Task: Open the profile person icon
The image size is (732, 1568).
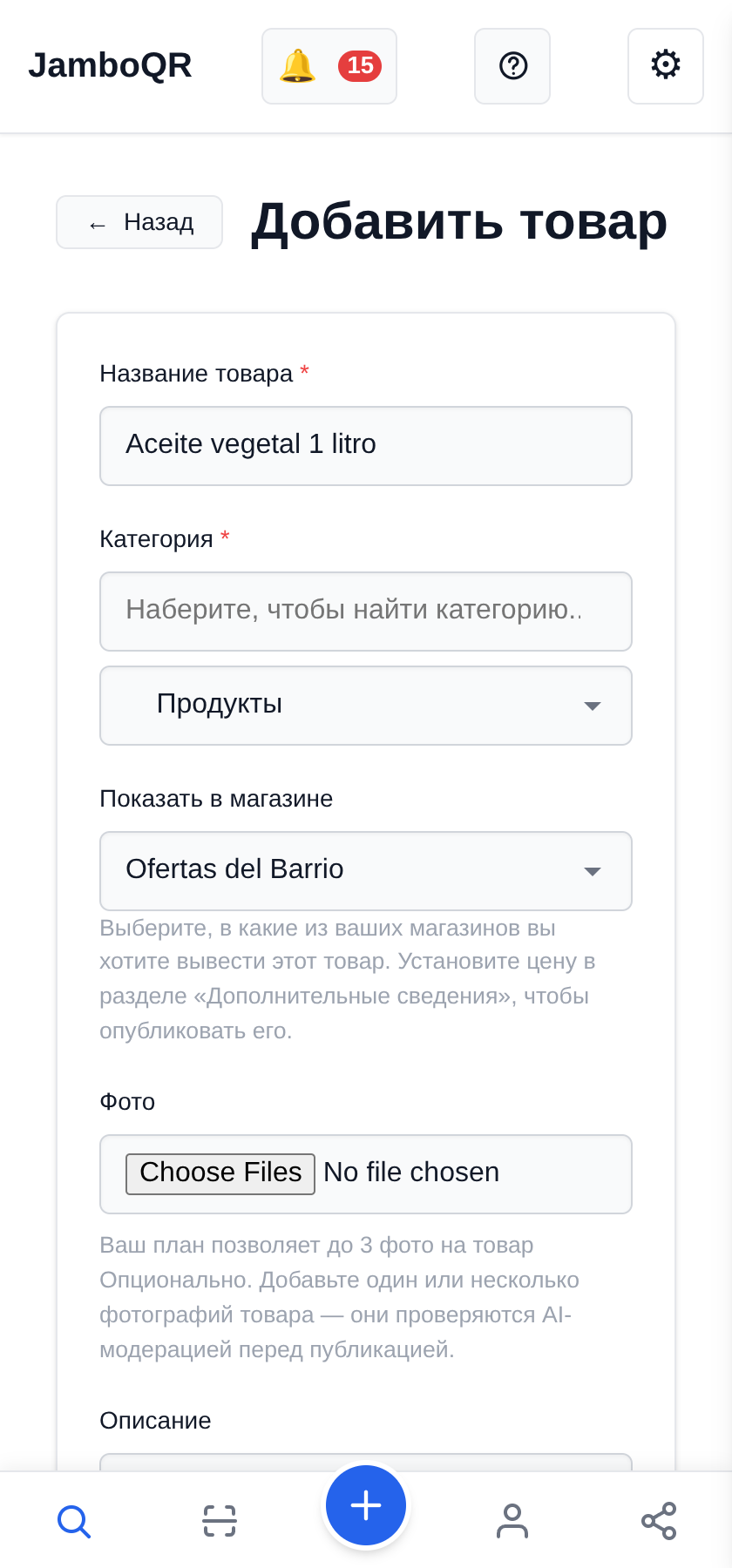Action: [x=512, y=1521]
